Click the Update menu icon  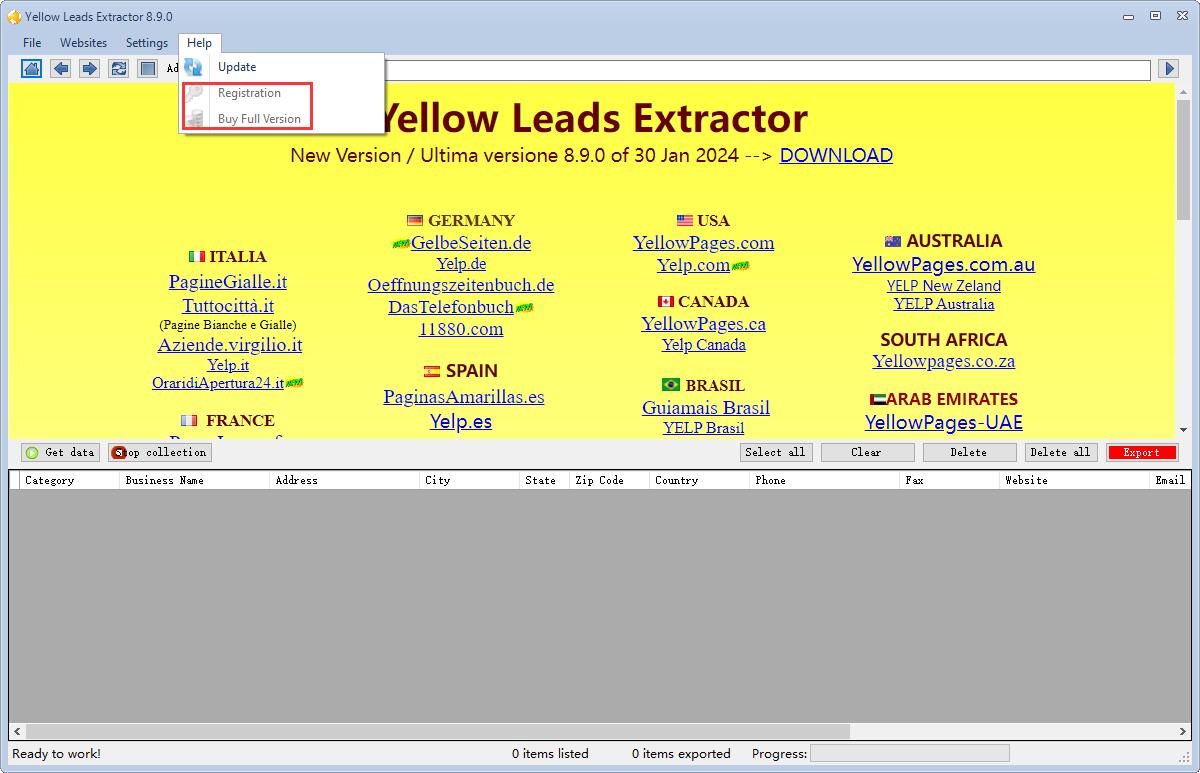click(194, 67)
